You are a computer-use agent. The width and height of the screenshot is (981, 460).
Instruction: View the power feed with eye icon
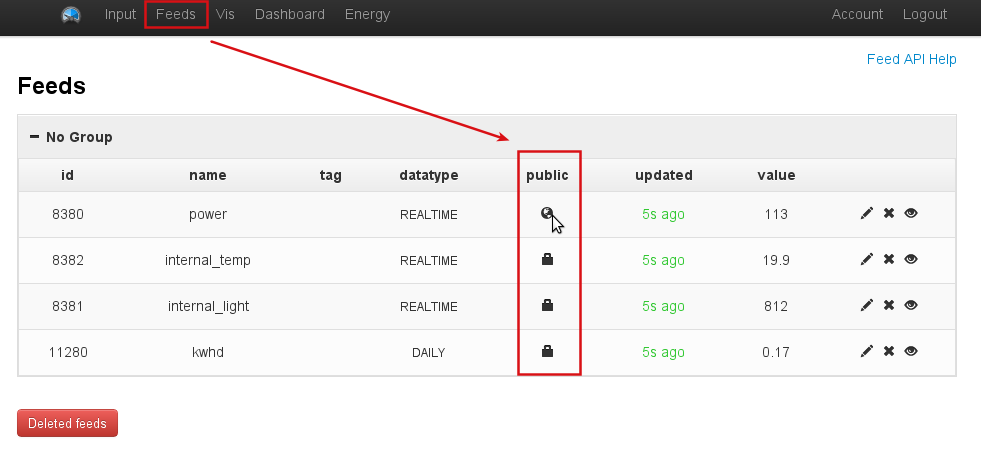pyautogui.click(x=911, y=214)
